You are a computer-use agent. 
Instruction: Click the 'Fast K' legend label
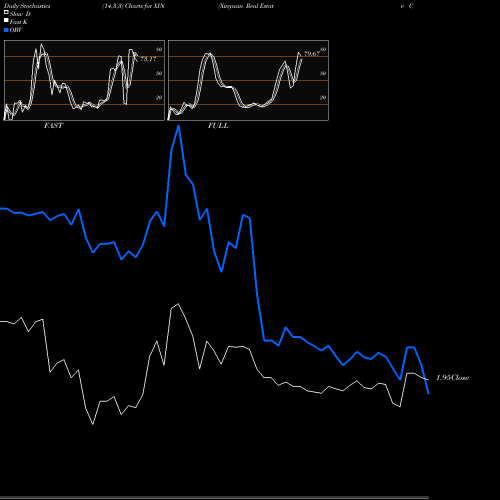[19, 22]
